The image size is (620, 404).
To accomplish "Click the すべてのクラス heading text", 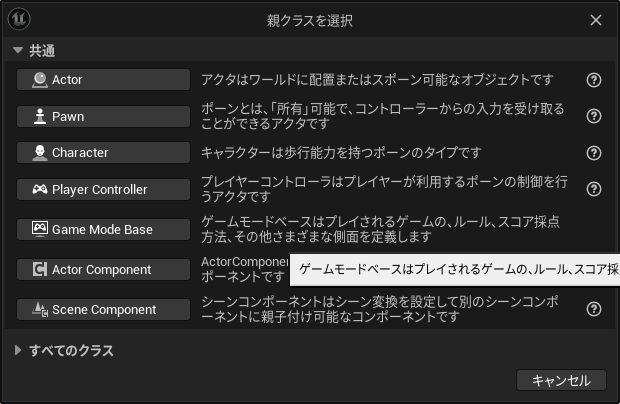I will pyautogui.click(x=71, y=350).
